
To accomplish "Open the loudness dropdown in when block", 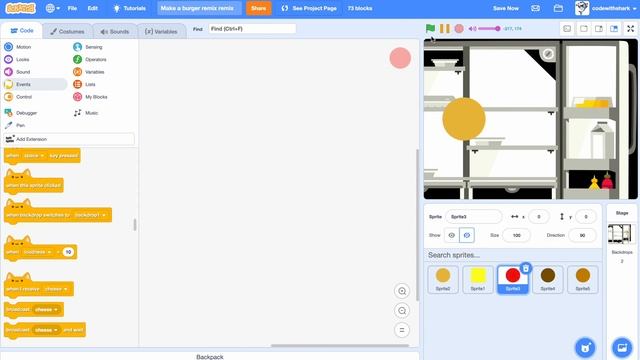I will [x=37, y=252].
